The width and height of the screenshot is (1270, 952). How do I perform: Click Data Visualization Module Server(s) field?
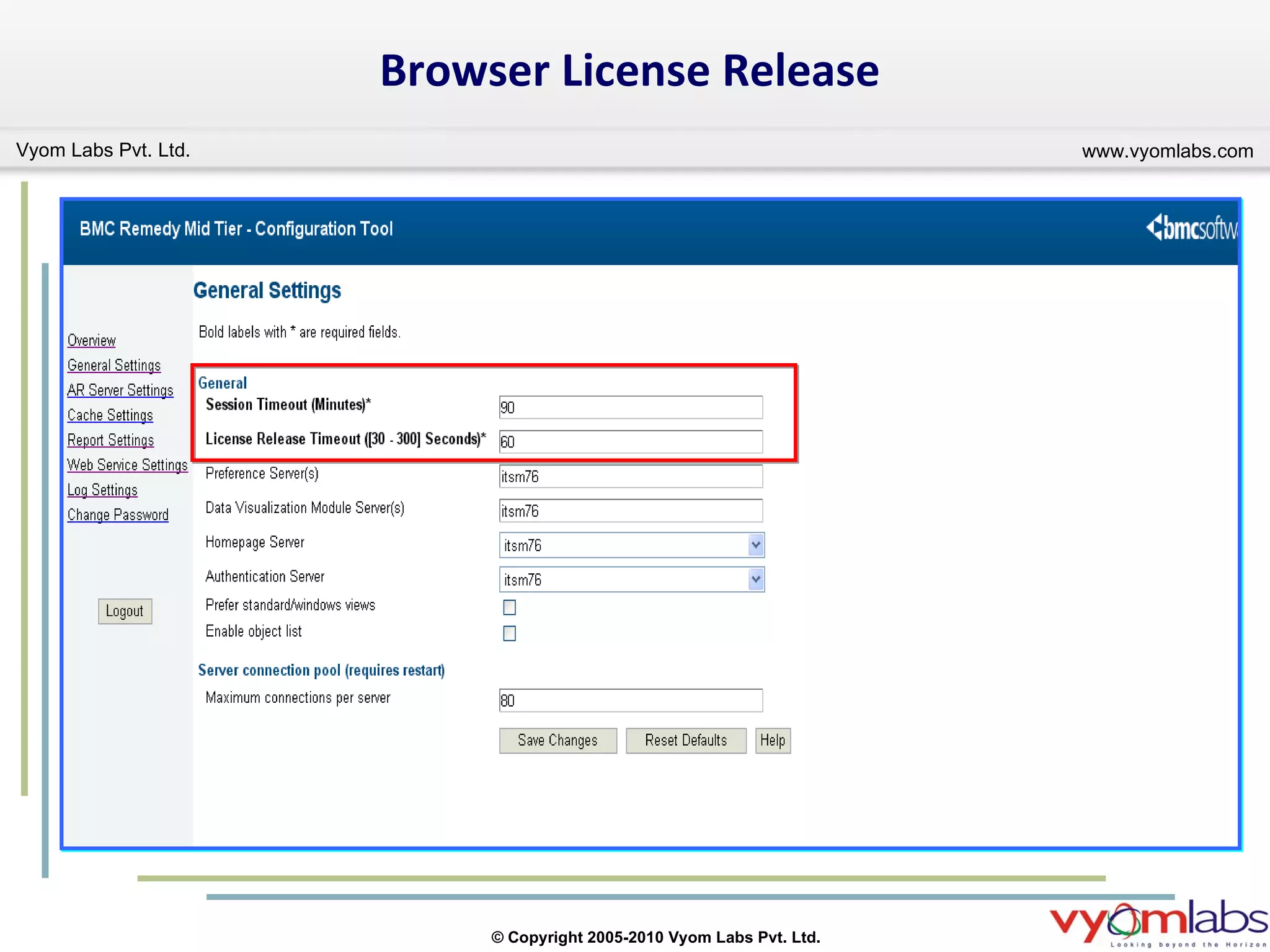click(x=631, y=511)
